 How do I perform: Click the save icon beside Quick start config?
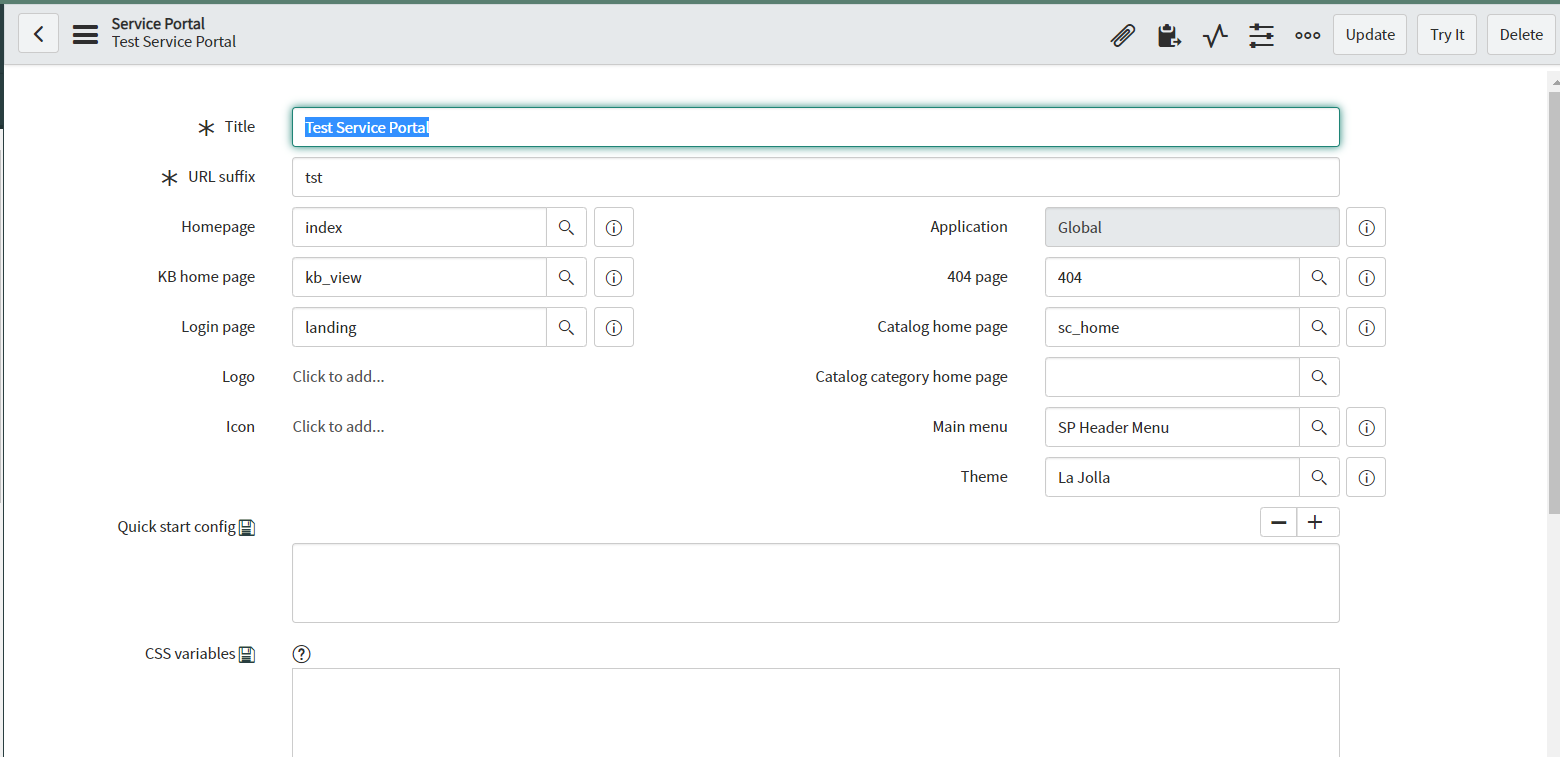246,527
